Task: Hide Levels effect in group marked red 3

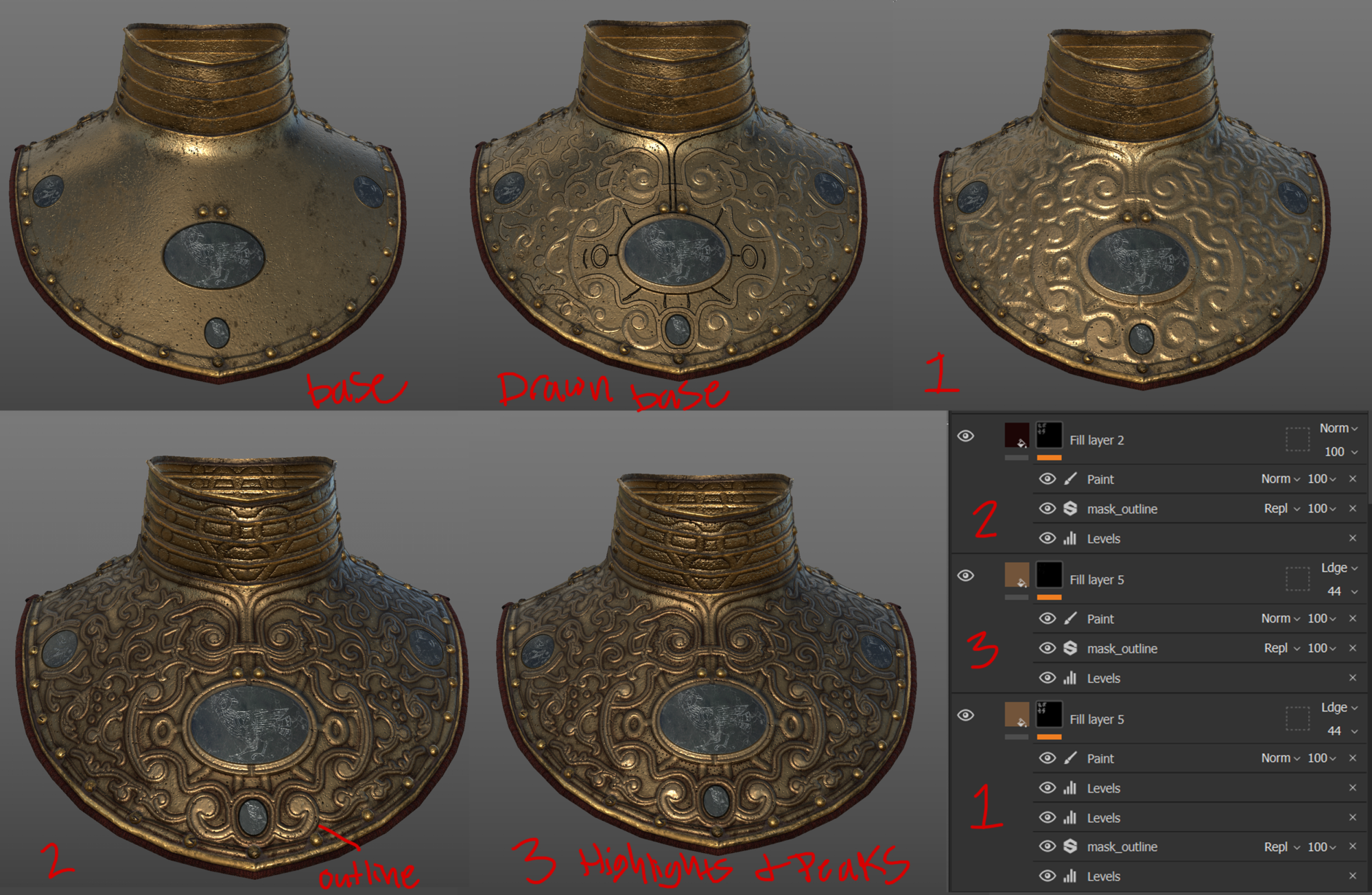Action: point(1047,678)
